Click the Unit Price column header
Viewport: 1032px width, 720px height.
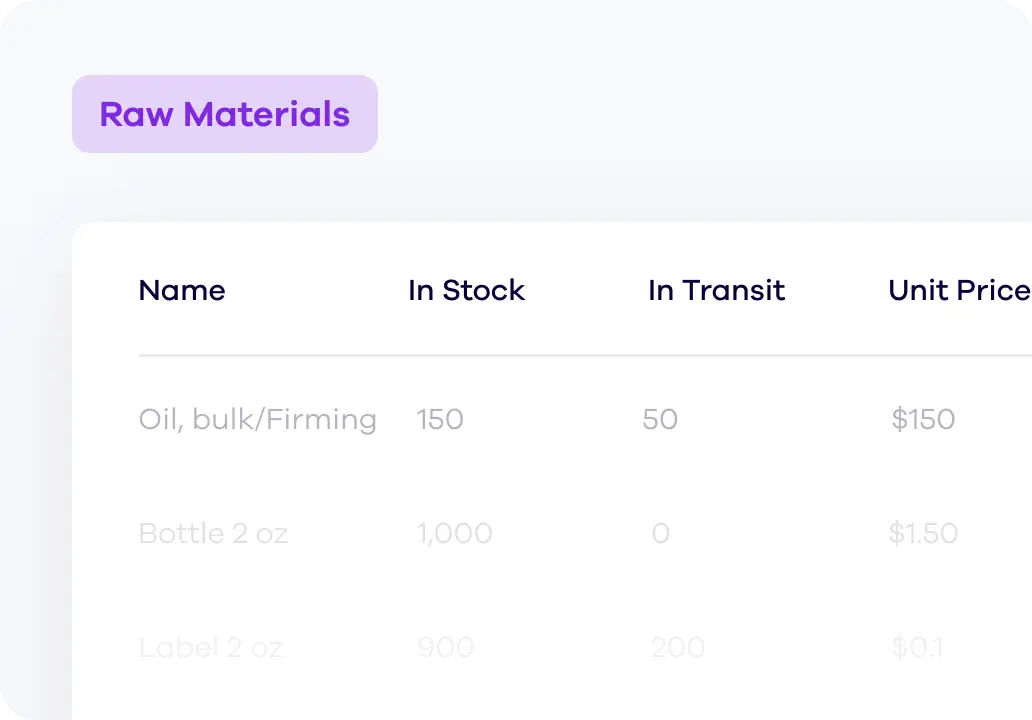pyautogui.click(x=958, y=291)
